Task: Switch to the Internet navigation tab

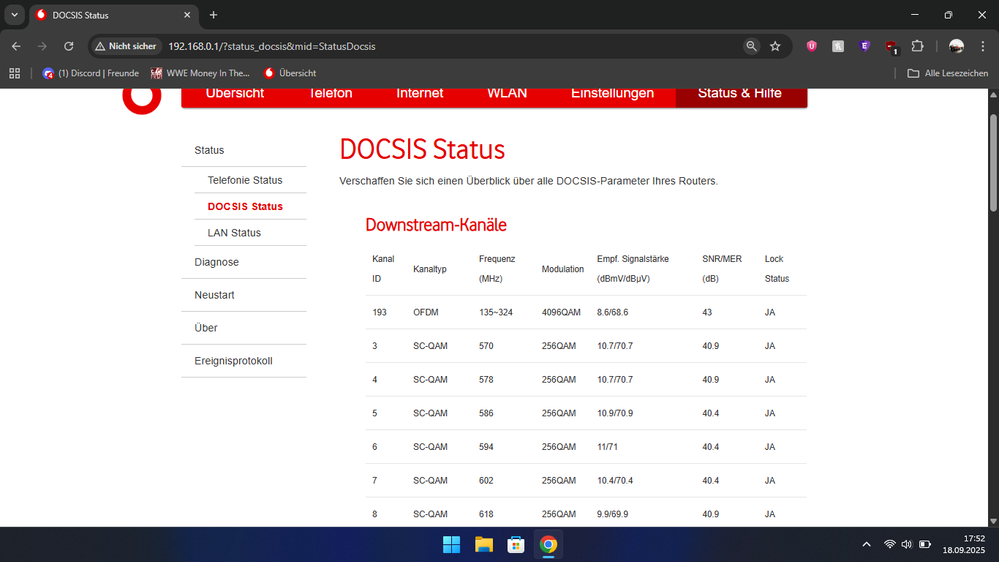Action: (x=419, y=94)
